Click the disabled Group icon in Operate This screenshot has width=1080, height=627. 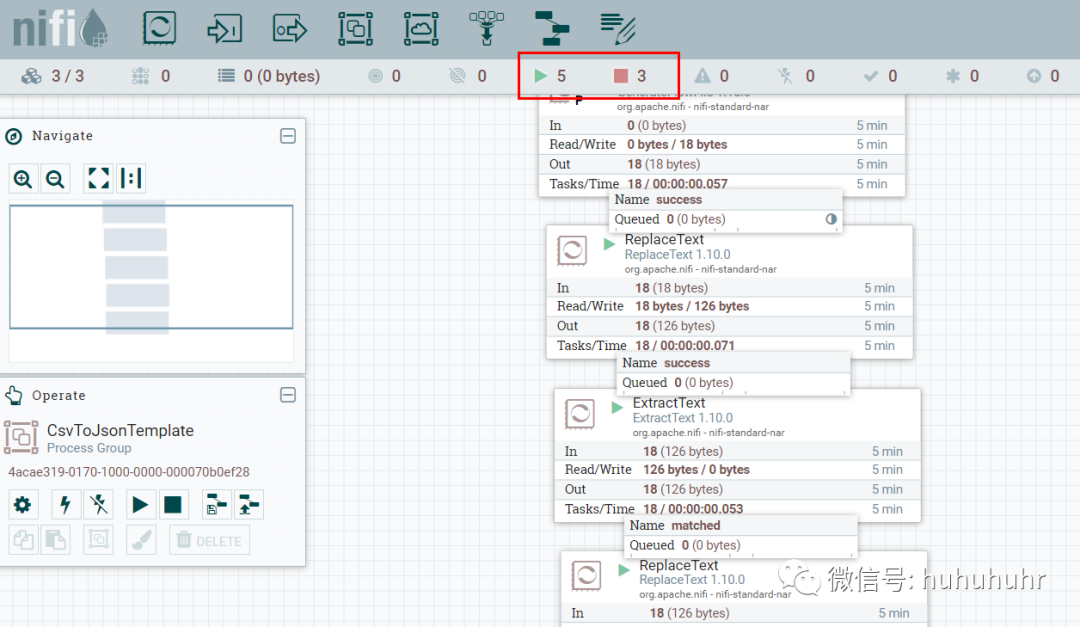98,539
